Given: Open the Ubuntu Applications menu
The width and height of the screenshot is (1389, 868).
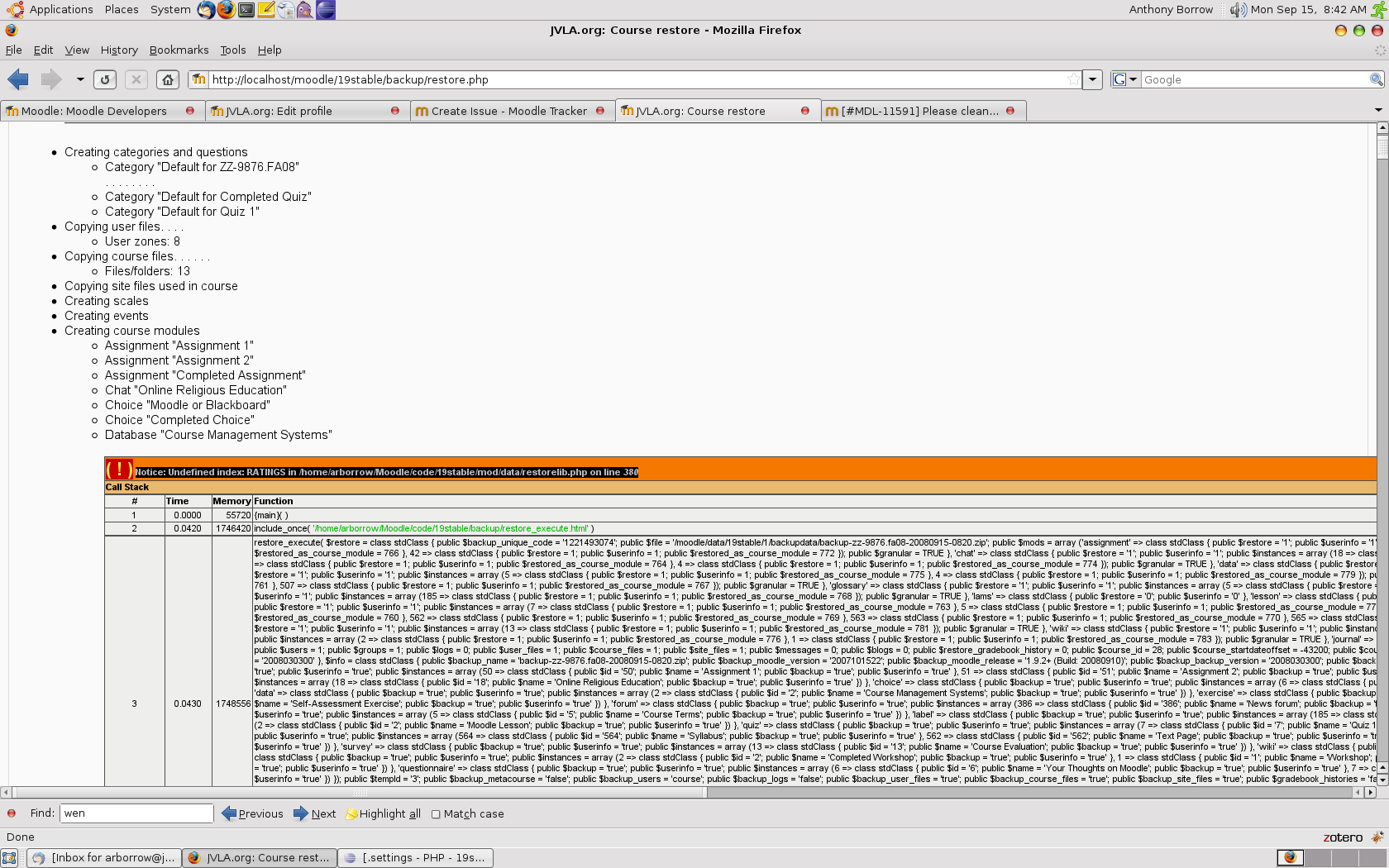Looking at the screenshot, I should tap(50, 10).
